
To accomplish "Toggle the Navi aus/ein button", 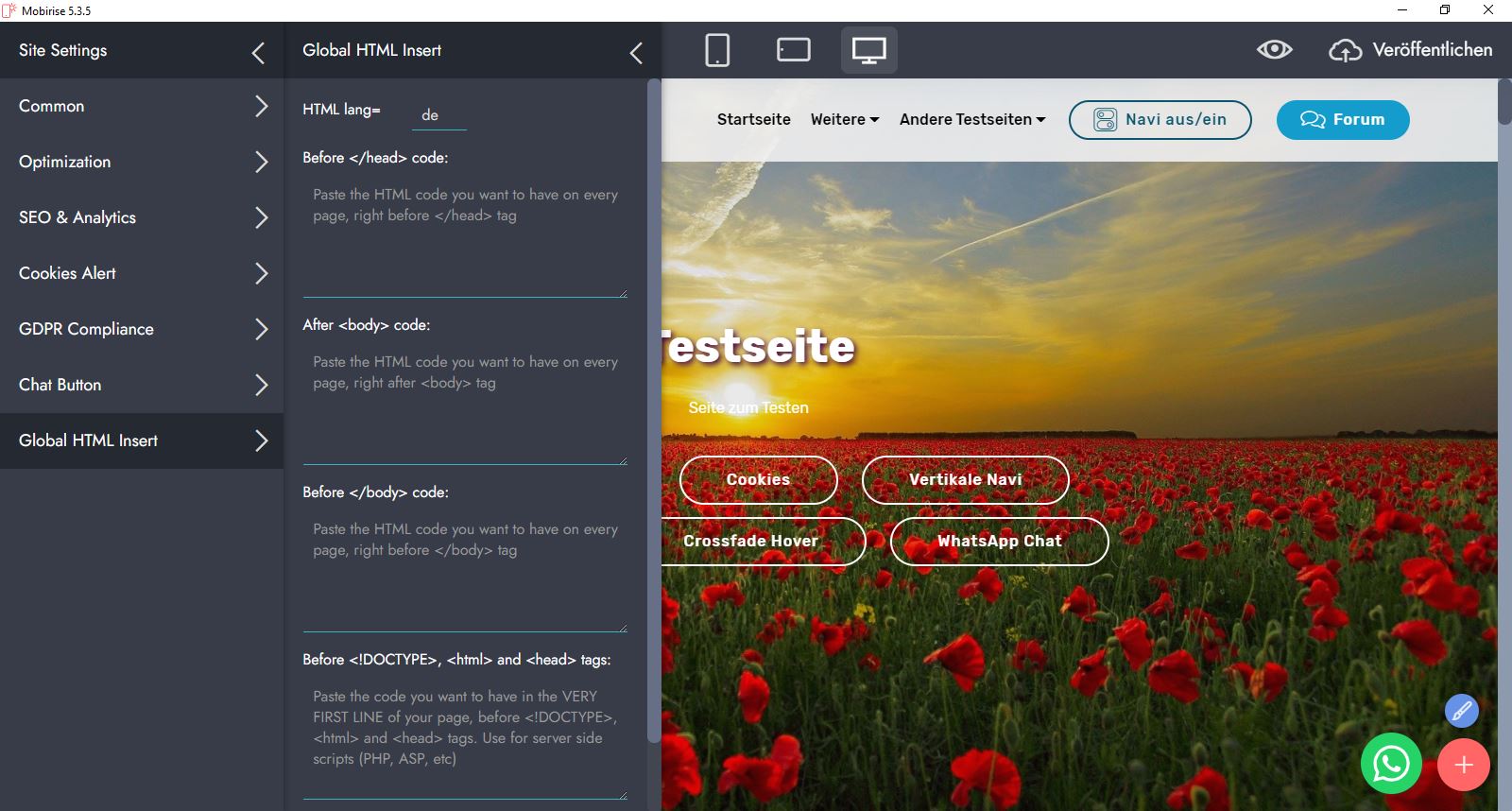I will tap(1160, 120).
